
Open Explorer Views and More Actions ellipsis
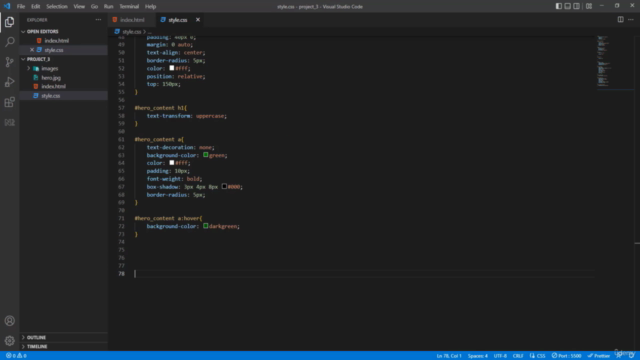[98, 20]
